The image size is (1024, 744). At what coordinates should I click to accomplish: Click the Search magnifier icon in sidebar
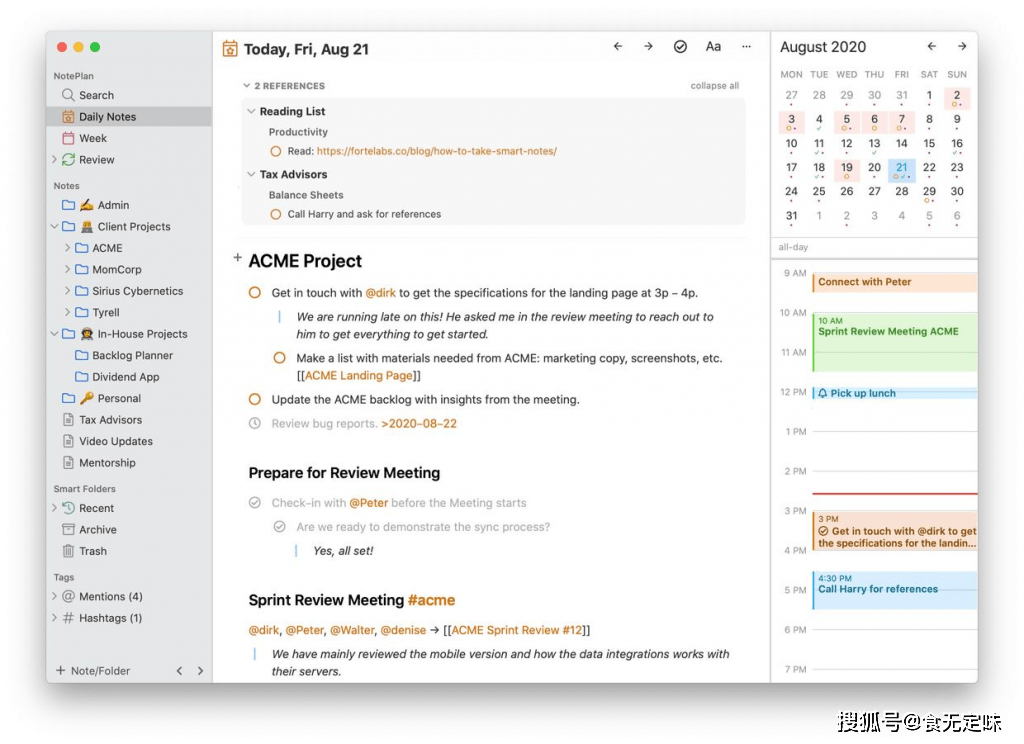[68, 95]
